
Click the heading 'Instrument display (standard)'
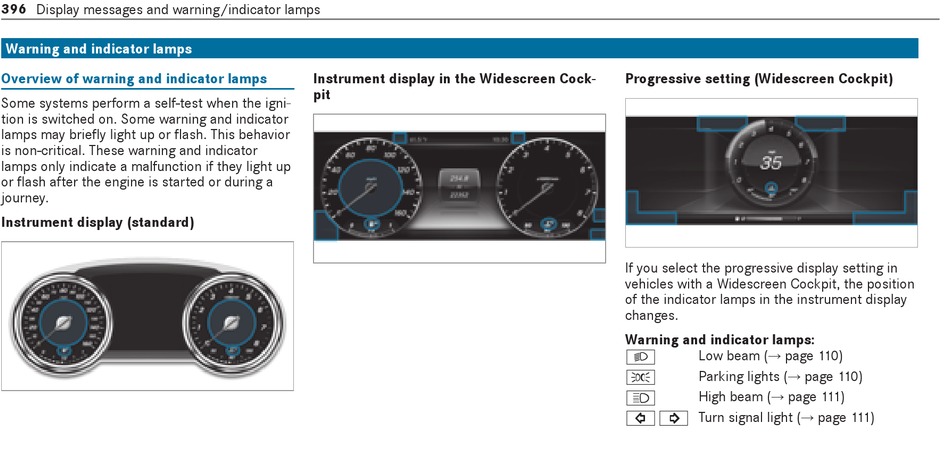[98, 222]
